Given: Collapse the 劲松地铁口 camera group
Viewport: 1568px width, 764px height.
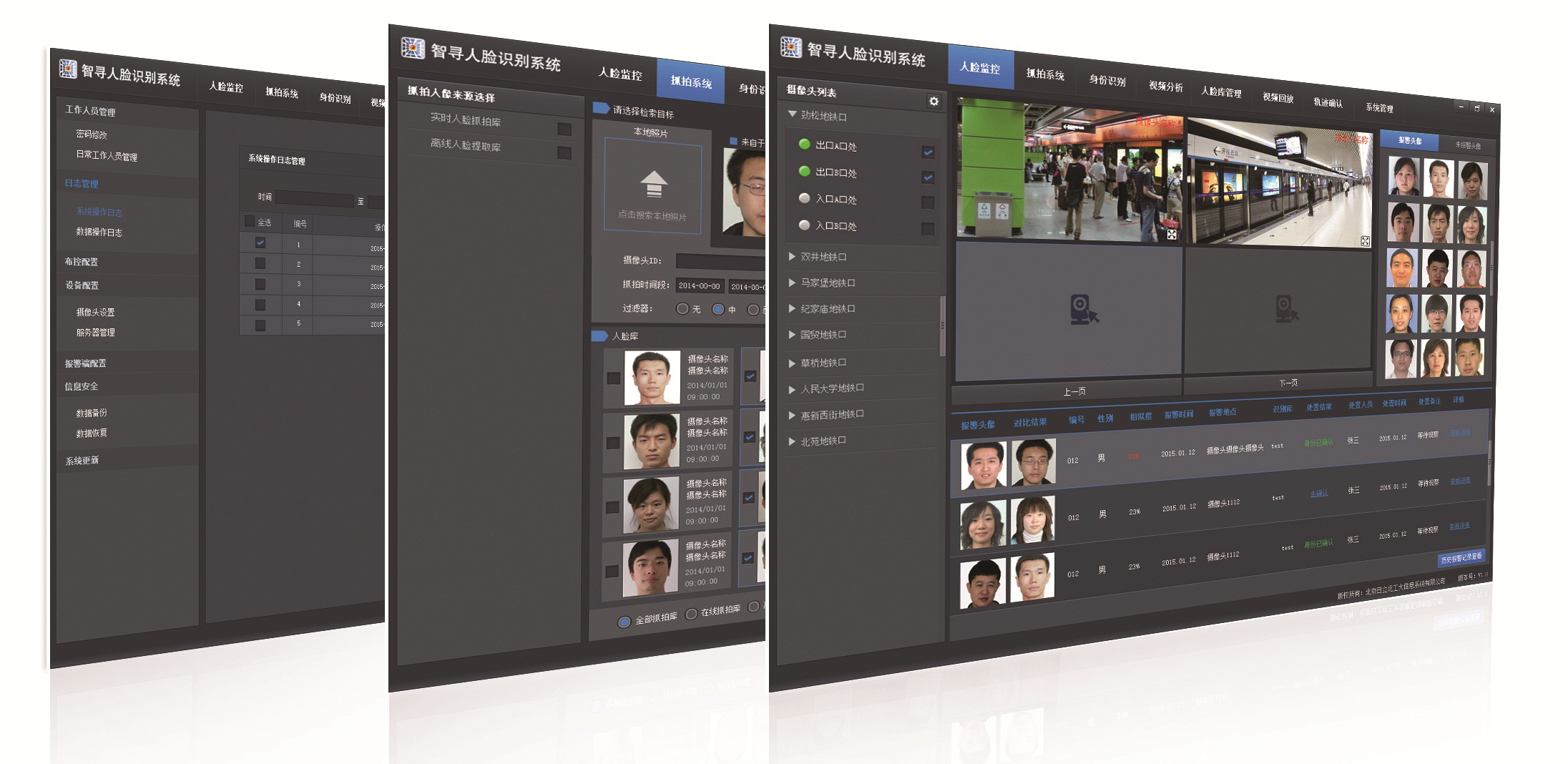Looking at the screenshot, I should 792,114.
